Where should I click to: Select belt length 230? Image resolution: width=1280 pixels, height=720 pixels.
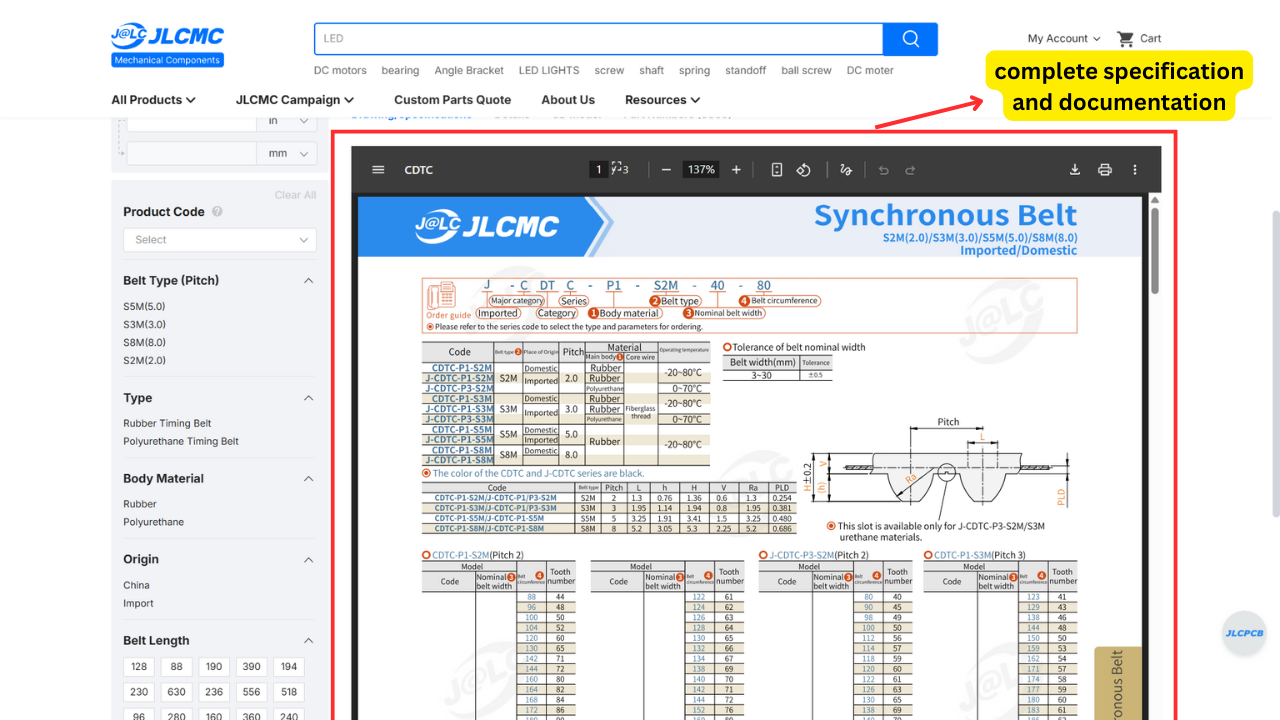[139, 692]
